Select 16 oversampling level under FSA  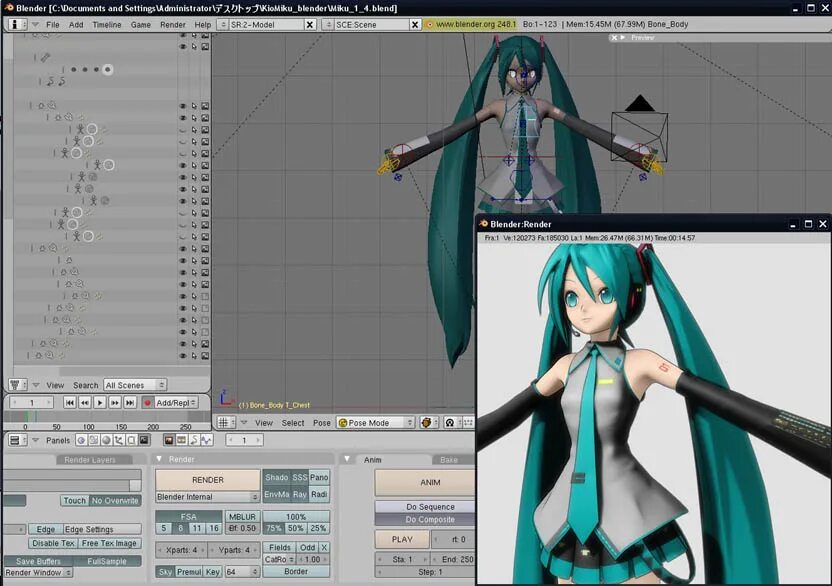coord(213,528)
